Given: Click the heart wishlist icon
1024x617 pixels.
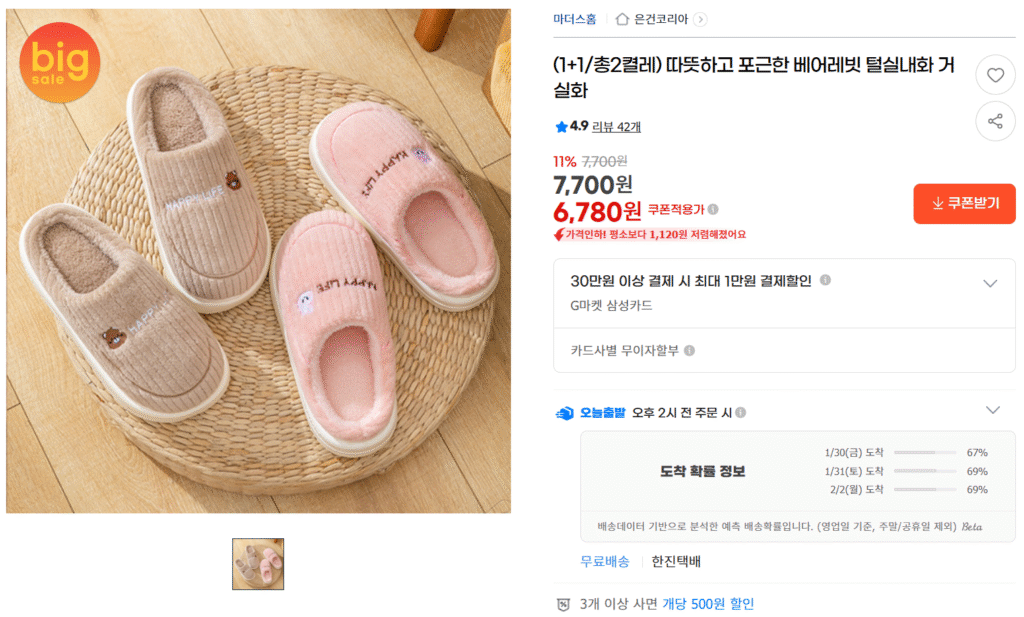Looking at the screenshot, I should [994, 75].
